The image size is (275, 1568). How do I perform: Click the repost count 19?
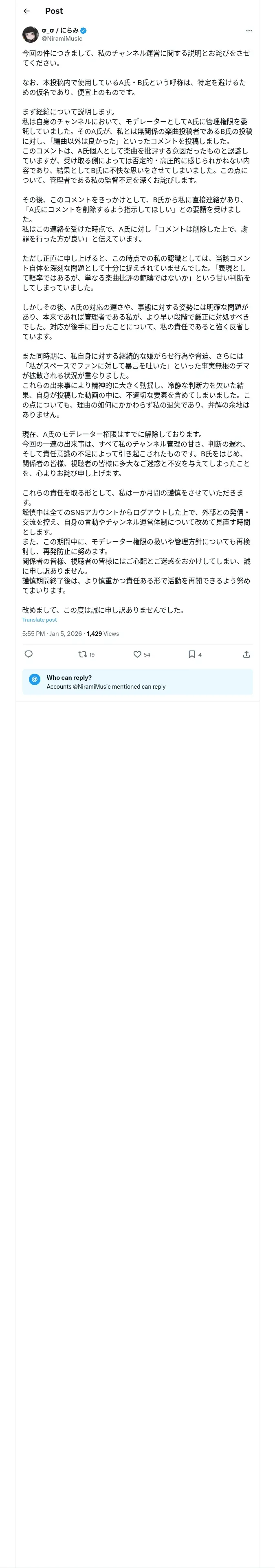[x=92, y=655]
